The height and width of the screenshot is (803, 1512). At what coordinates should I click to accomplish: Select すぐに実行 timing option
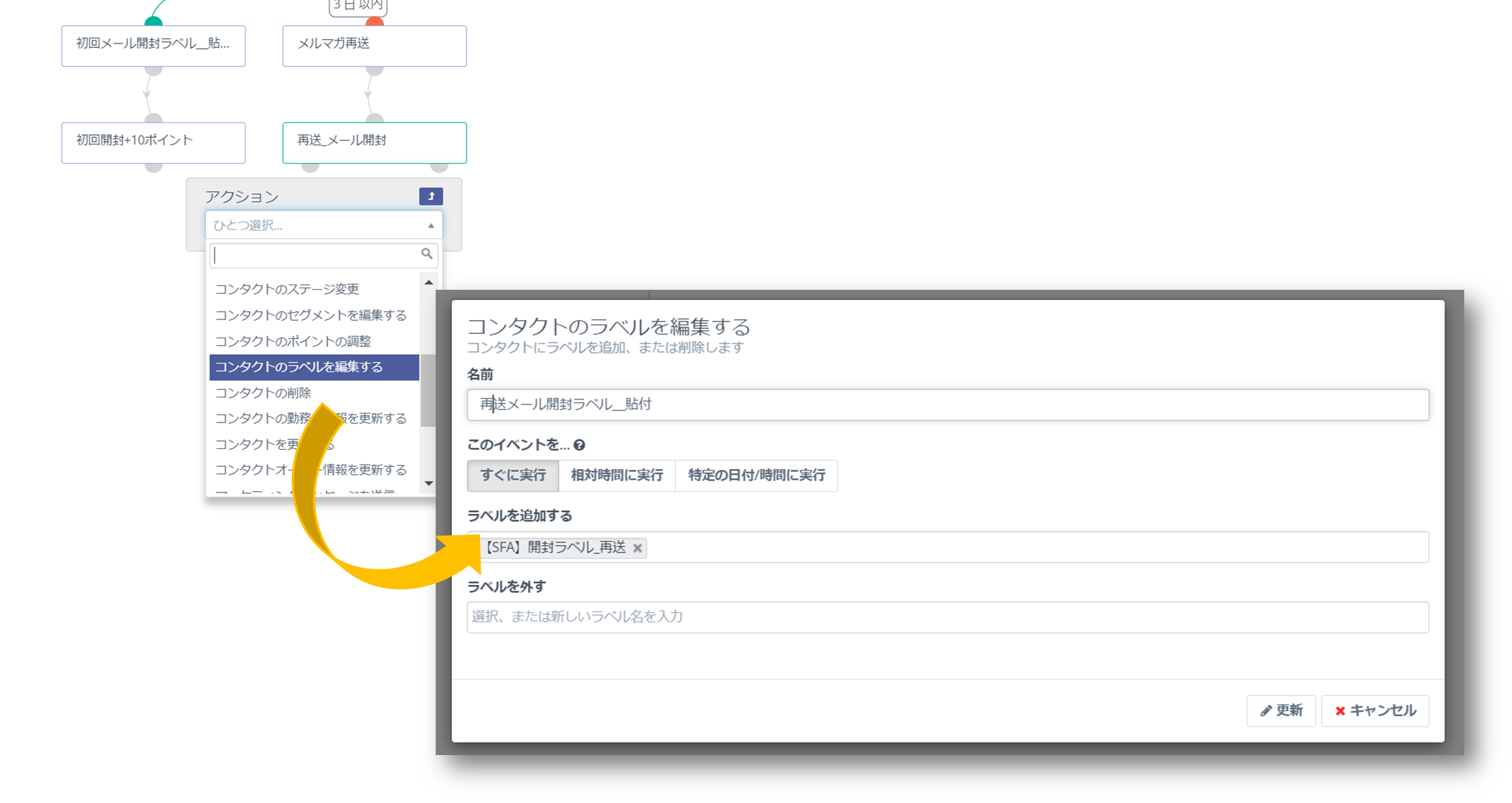[512, 476]
